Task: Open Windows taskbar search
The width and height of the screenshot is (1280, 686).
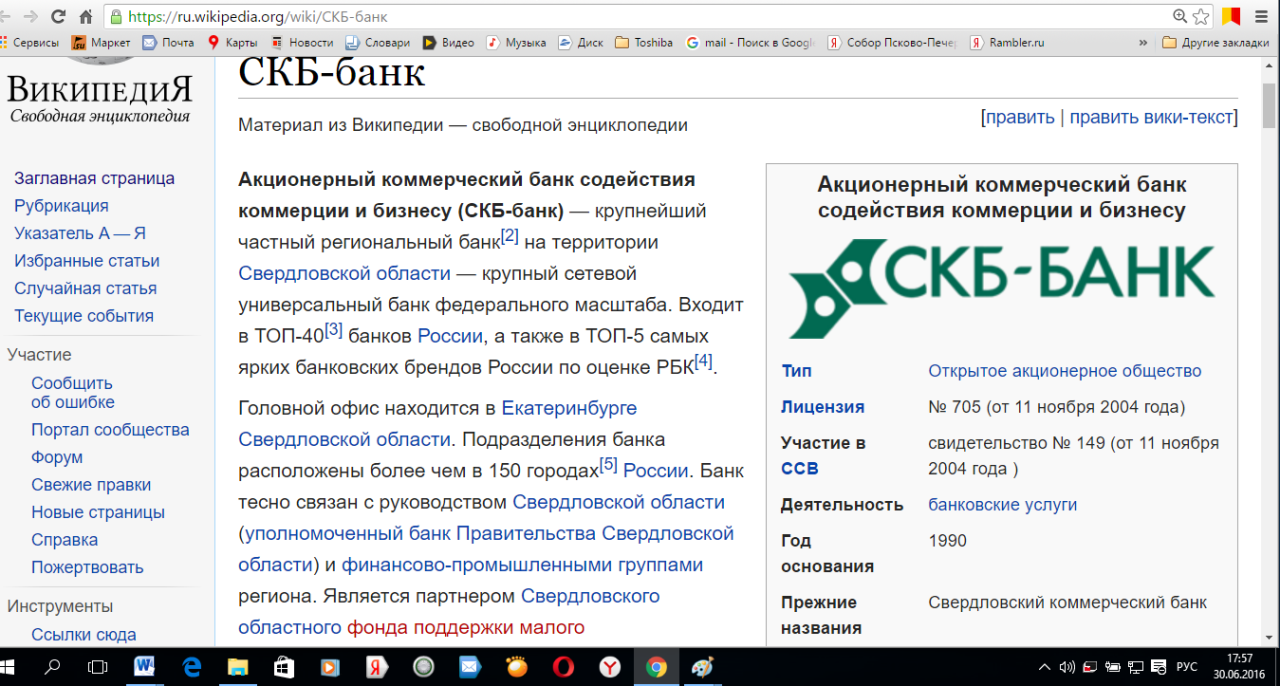Action: (53, 666)
